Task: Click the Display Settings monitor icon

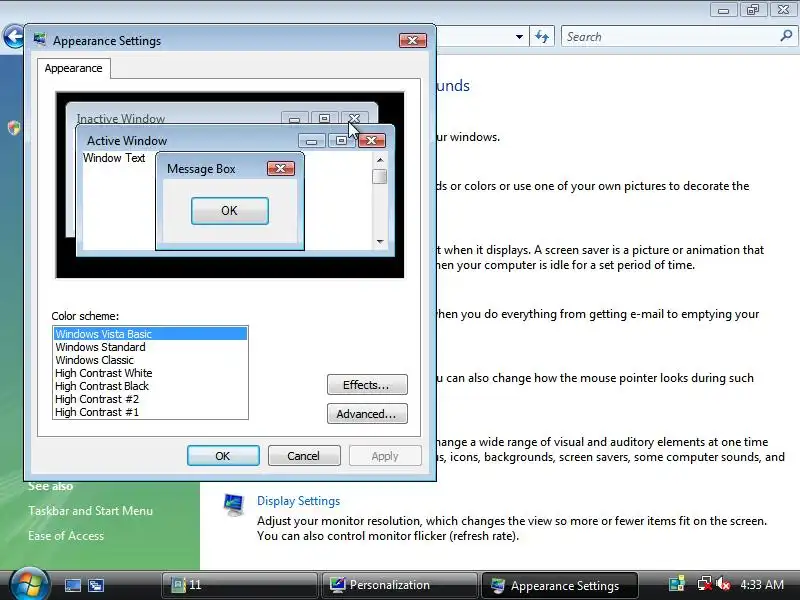Action: 234,505
